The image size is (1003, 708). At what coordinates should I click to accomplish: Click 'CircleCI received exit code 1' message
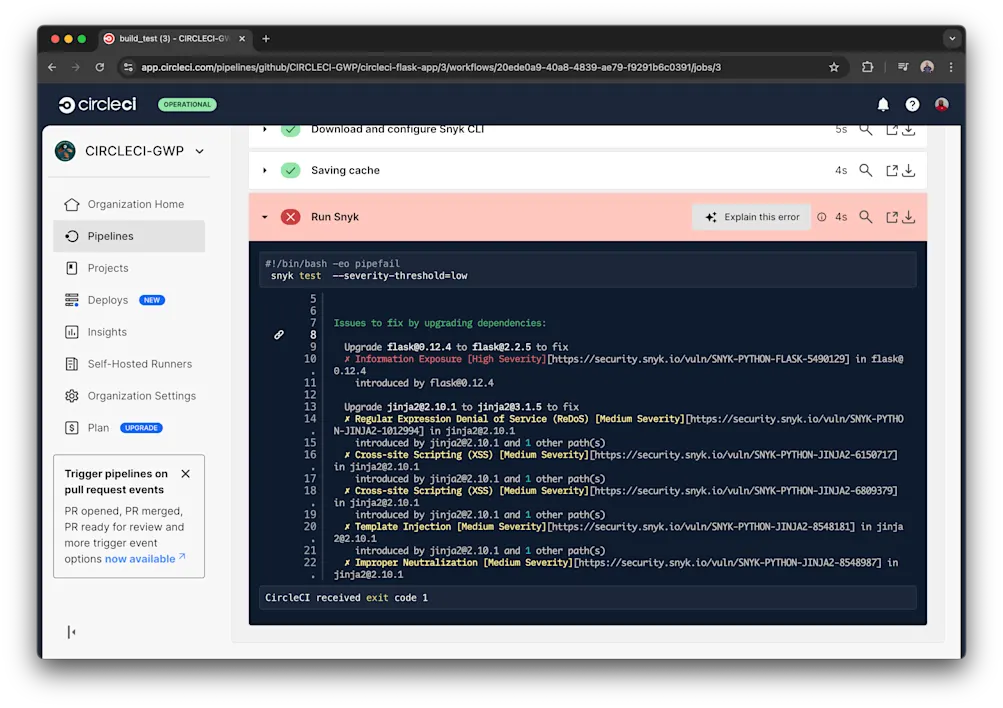coord(346,597)
